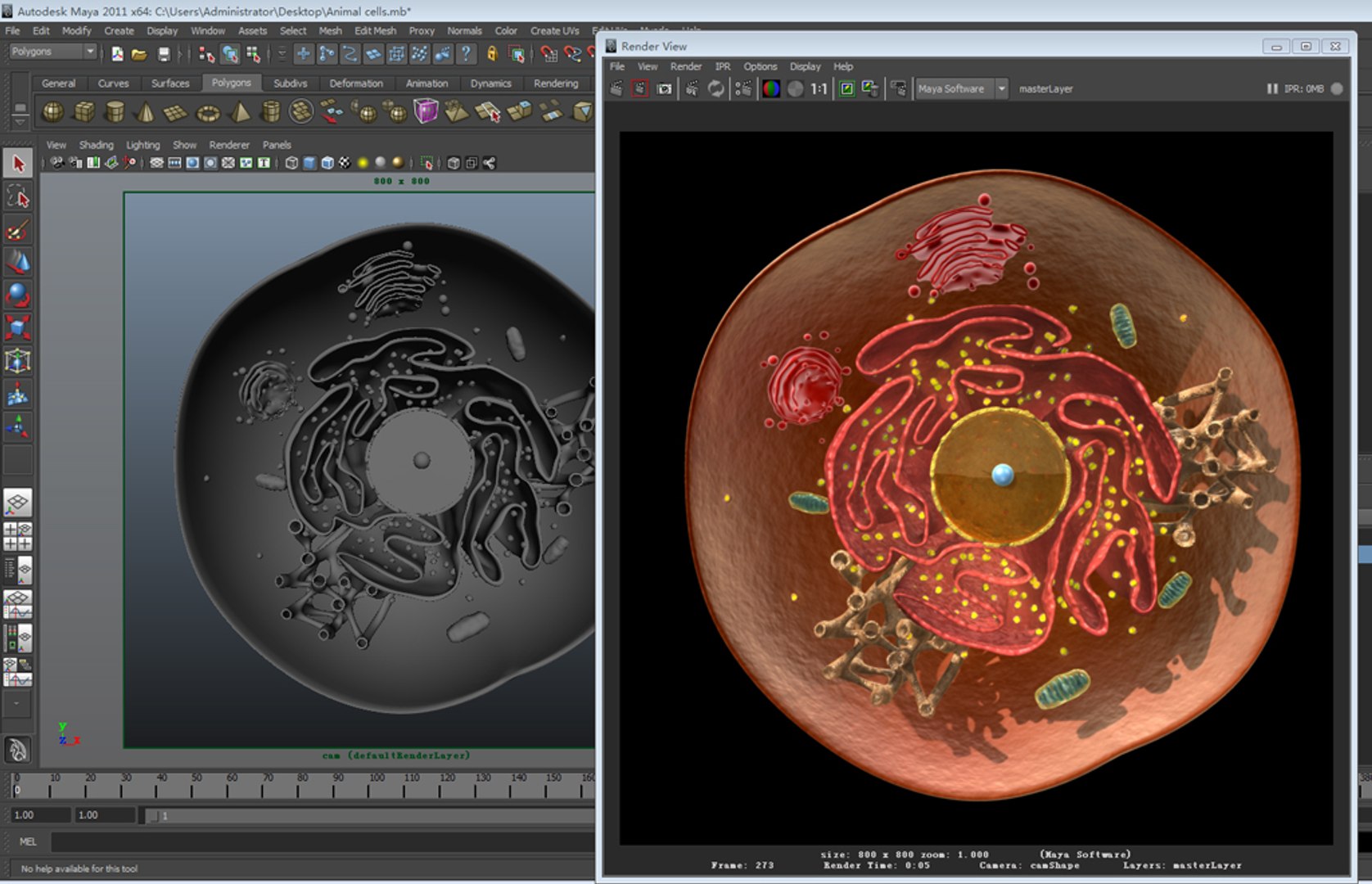The width and height of the screenshot is (1372, 884).
Task: Expand the selection mask collapsed arrow
Action: (282, 54)
